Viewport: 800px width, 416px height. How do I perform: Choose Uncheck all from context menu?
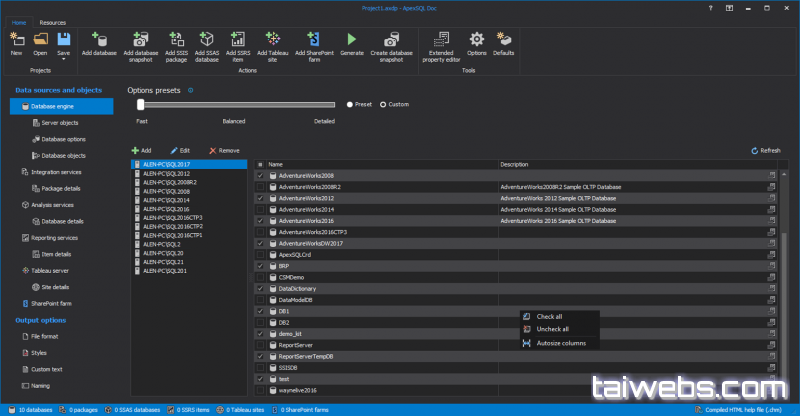pos(552,329)
